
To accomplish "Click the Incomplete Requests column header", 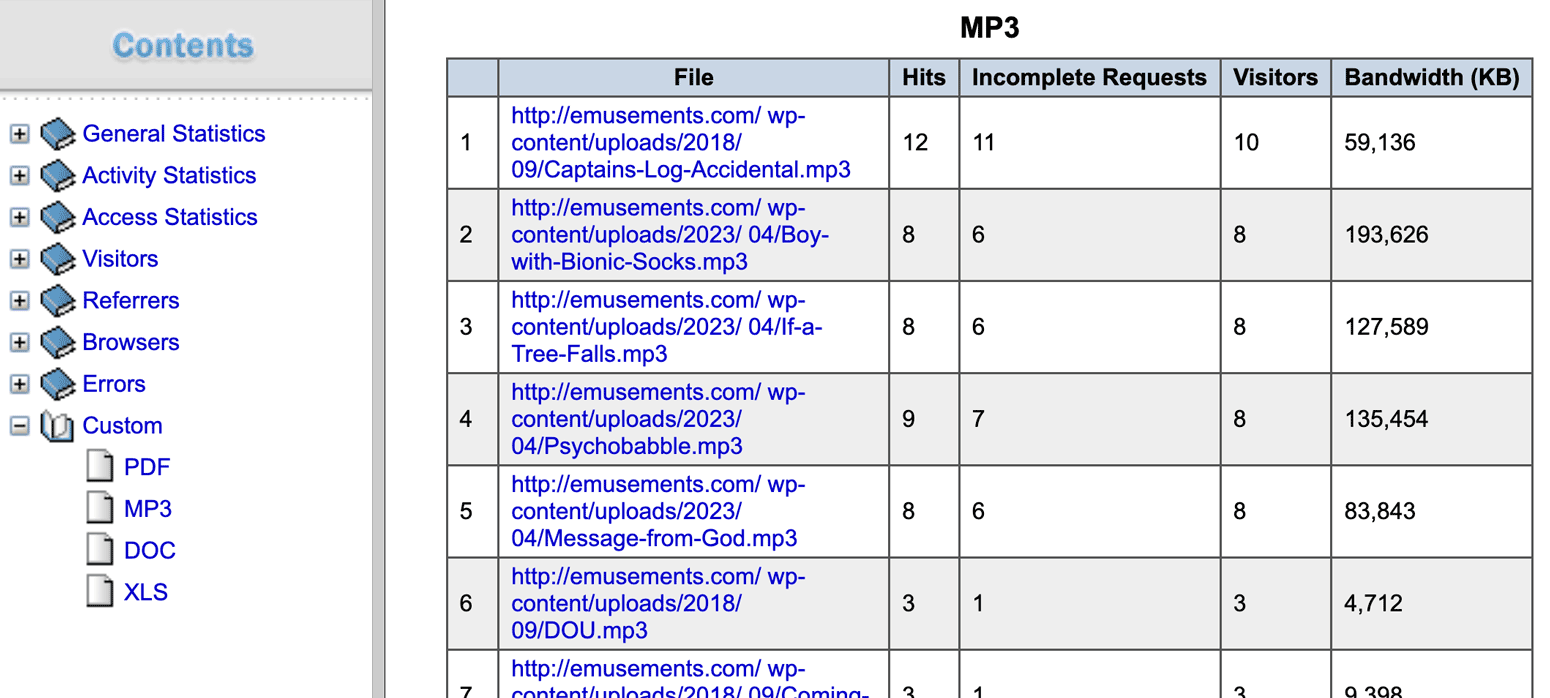I will pyautogui.click(x=1090, y=77).
